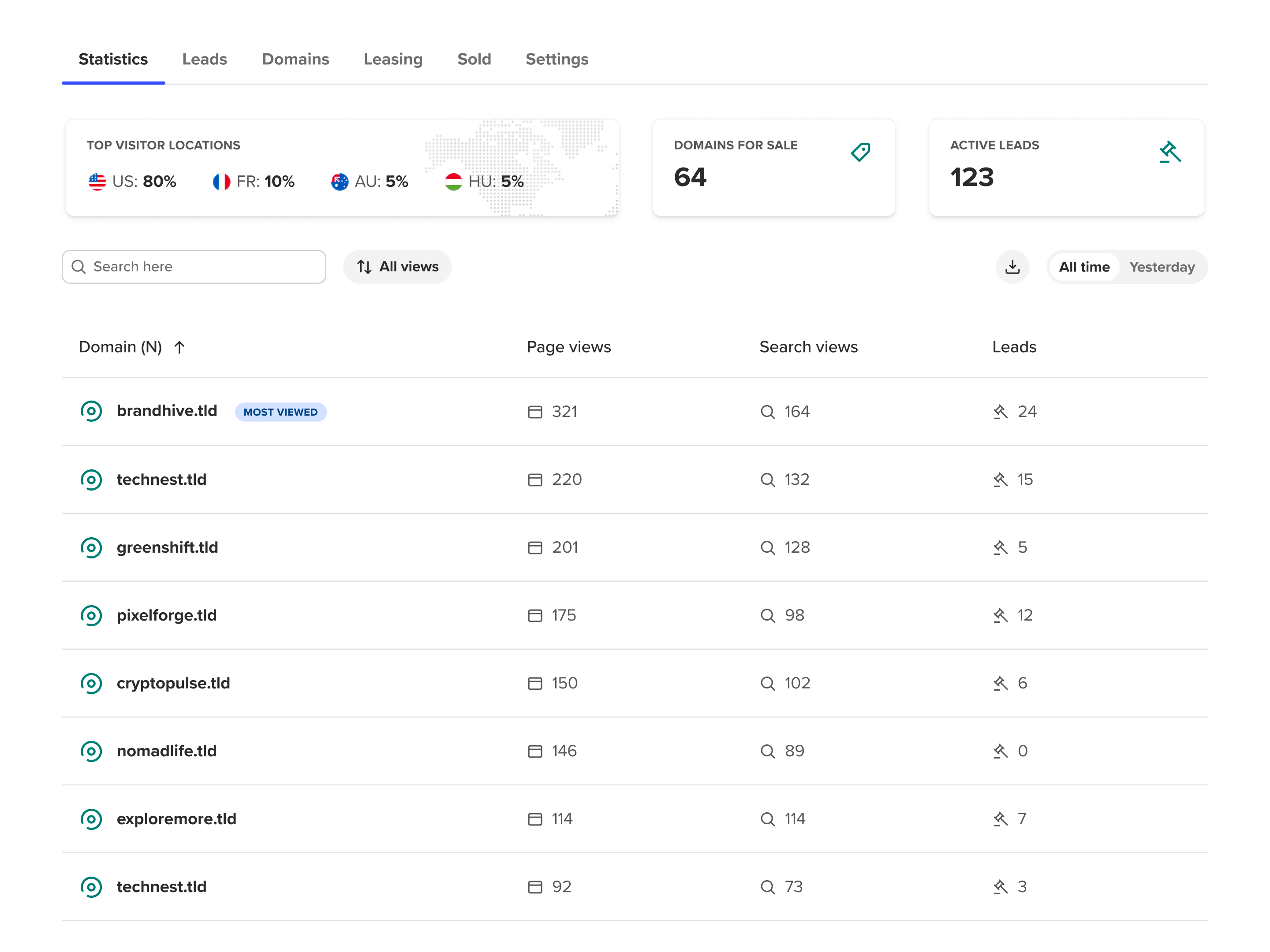The width and height of the screenshot is (1270, 952).
Task: Click the target icon beside brandhive.tld
Action: tap(91, 412)
